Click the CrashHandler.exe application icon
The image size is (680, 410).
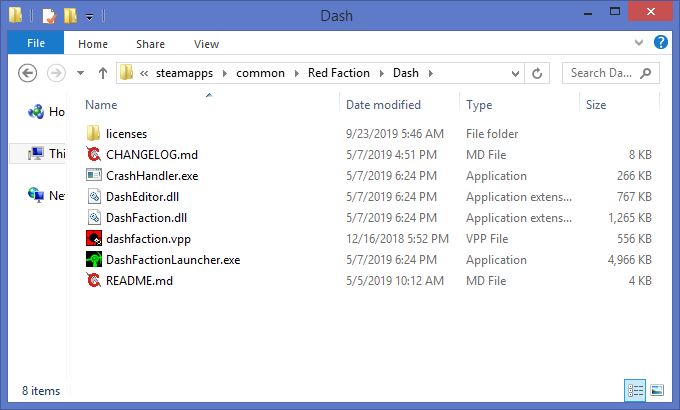pos(94,176)
